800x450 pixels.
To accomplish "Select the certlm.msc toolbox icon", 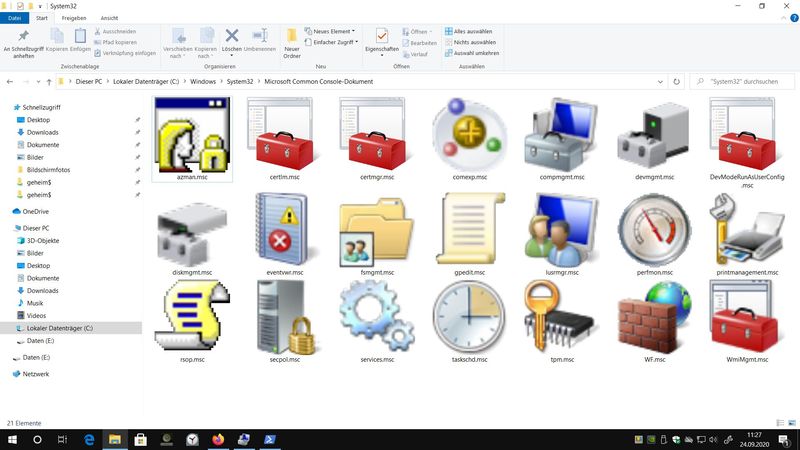I will click(x=285, y=135).
